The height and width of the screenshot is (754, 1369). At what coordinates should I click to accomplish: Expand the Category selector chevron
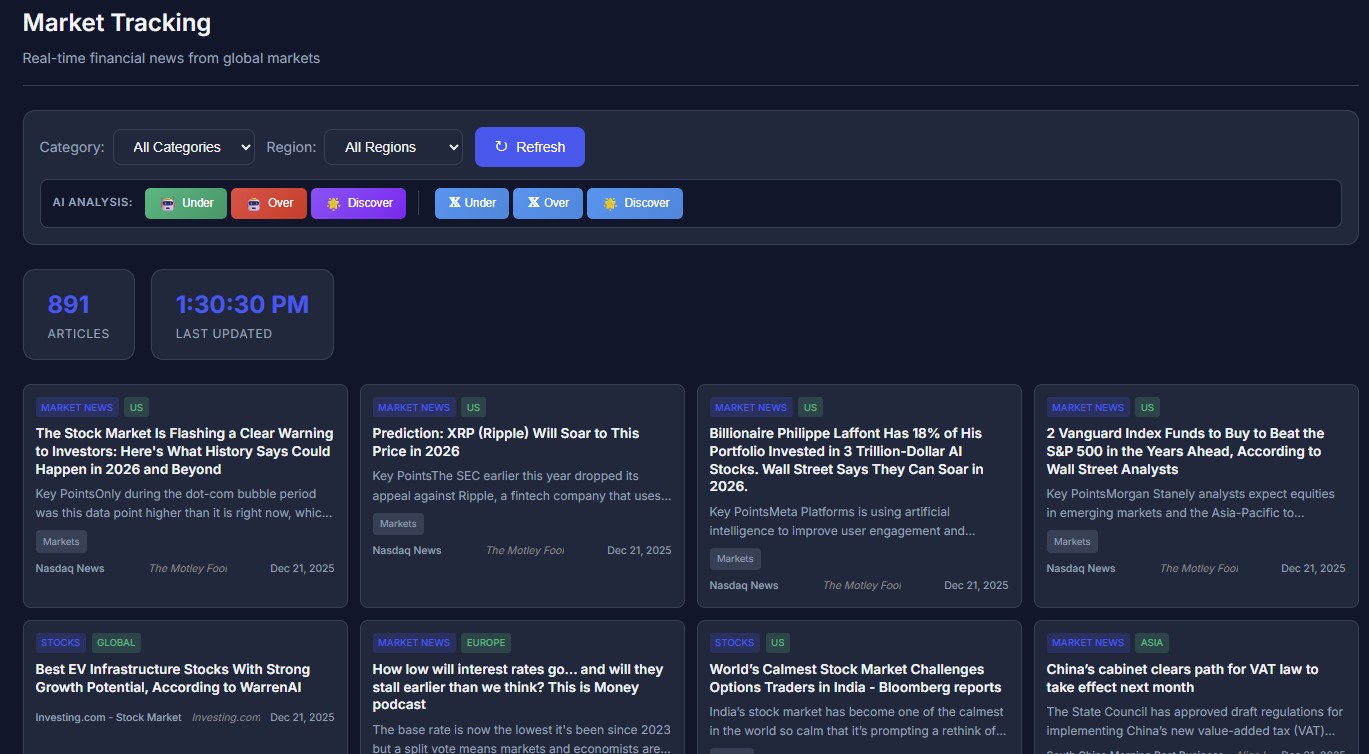244,147
